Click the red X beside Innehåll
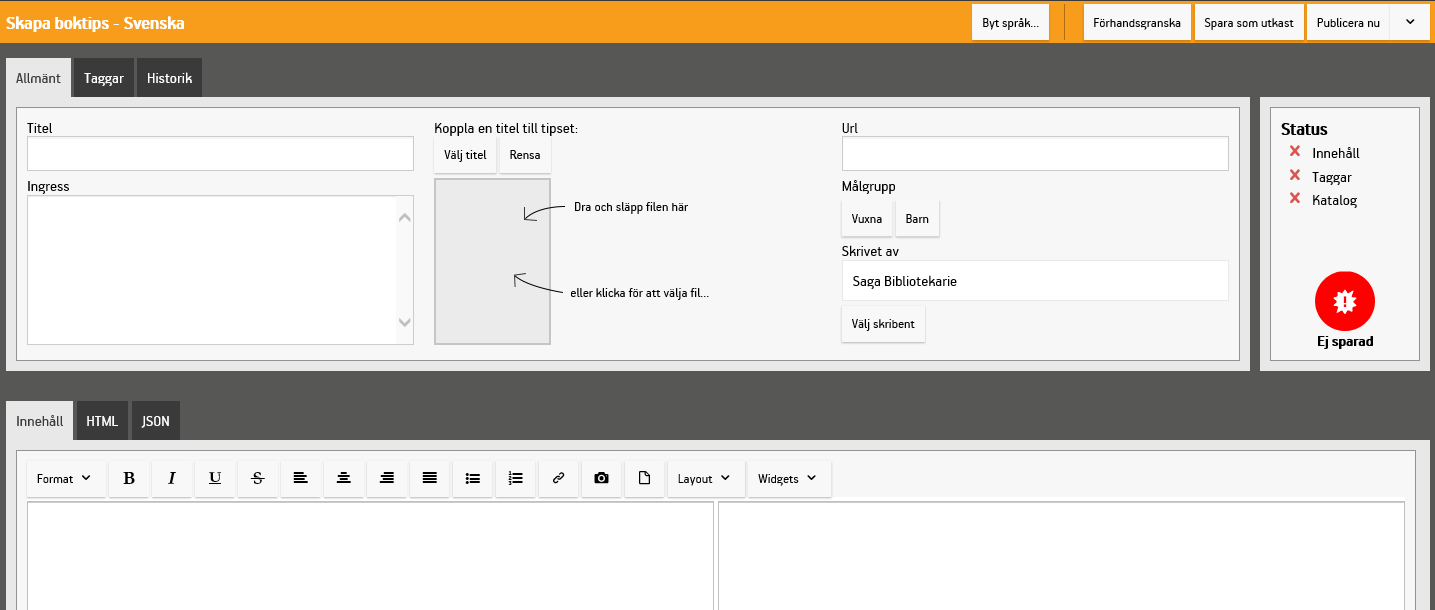Screen dimensions: 1435x610 (1294, 152)
